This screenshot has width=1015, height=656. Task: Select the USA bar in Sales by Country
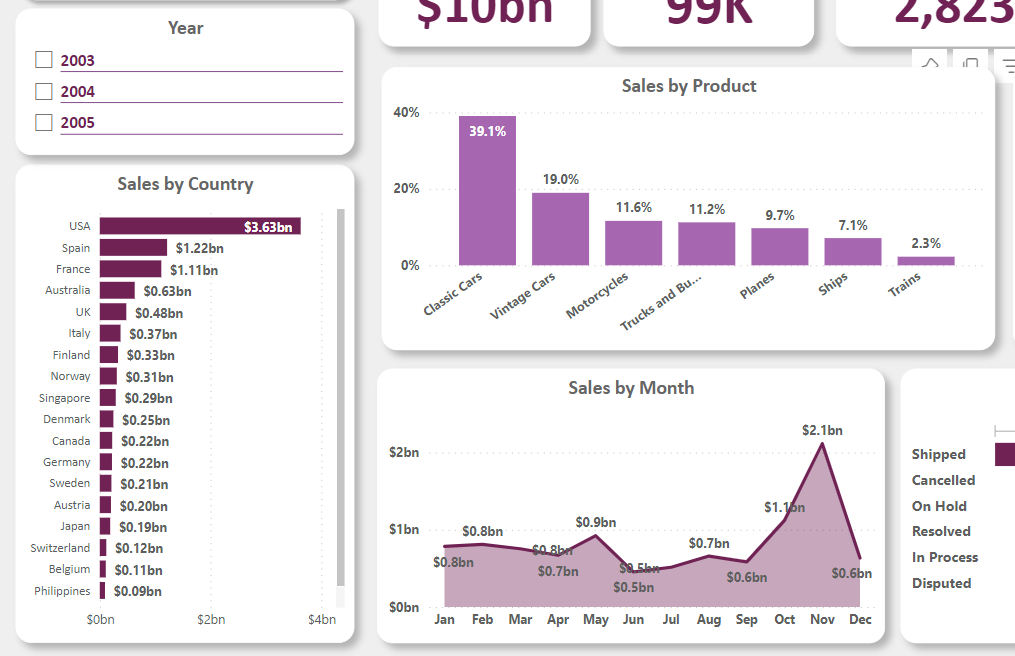coord(200,226)
